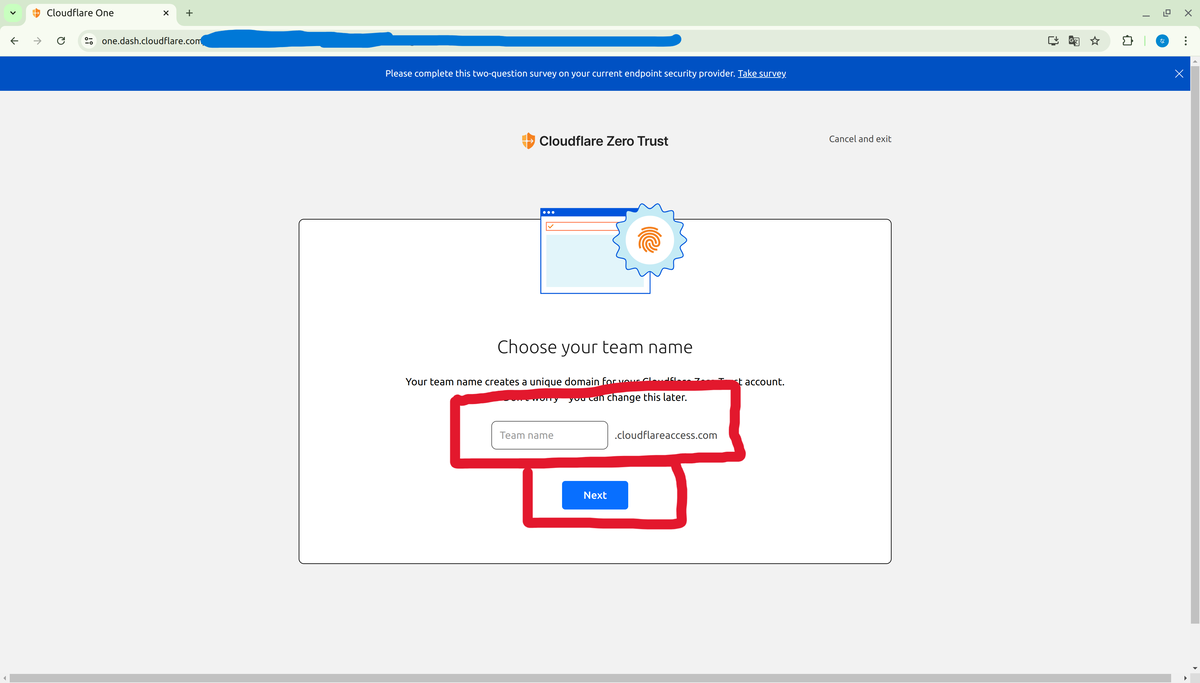Open a new tab with plus button

[189, 13]
